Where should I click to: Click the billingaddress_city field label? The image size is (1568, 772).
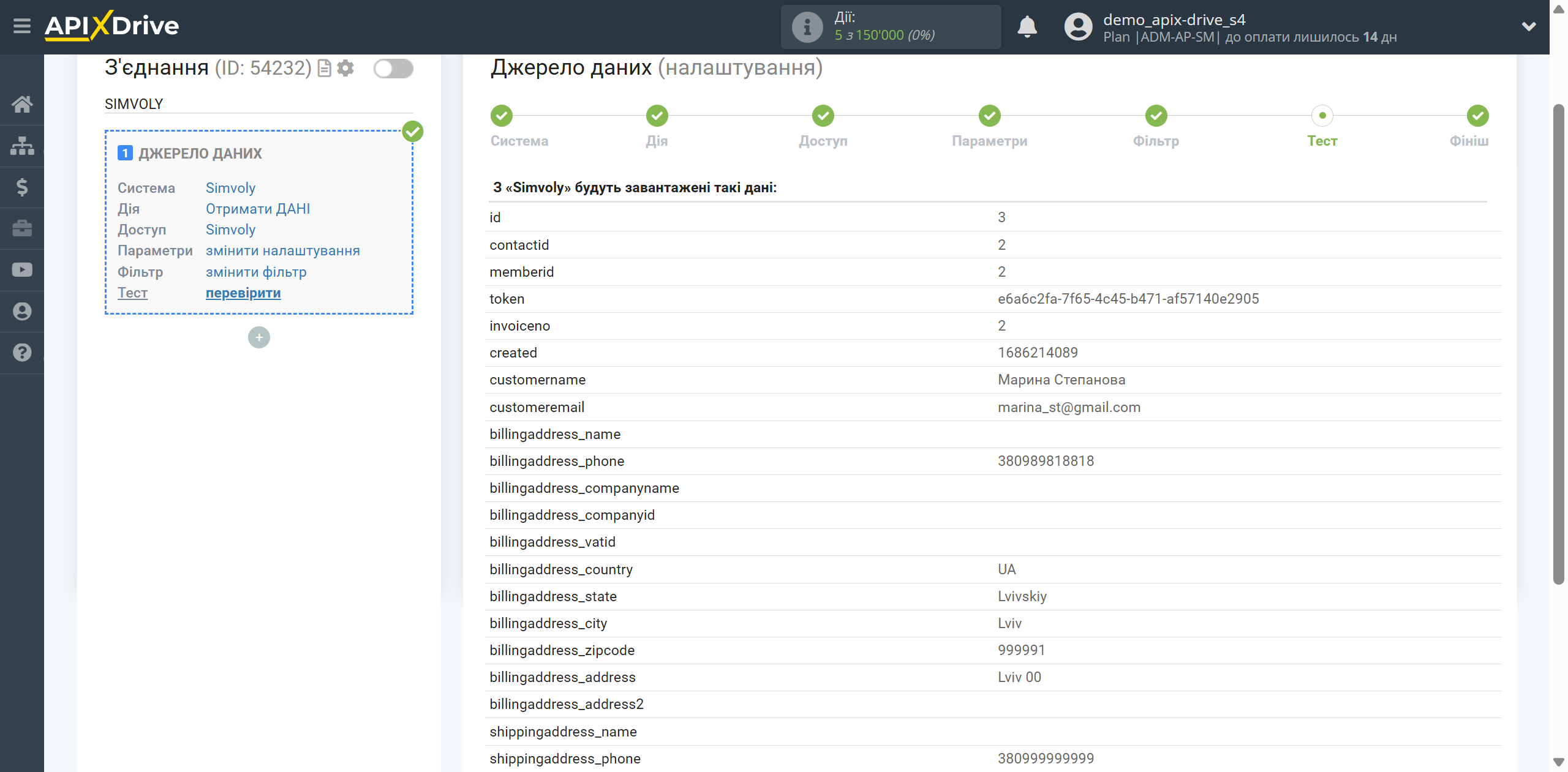coord(548,623)
